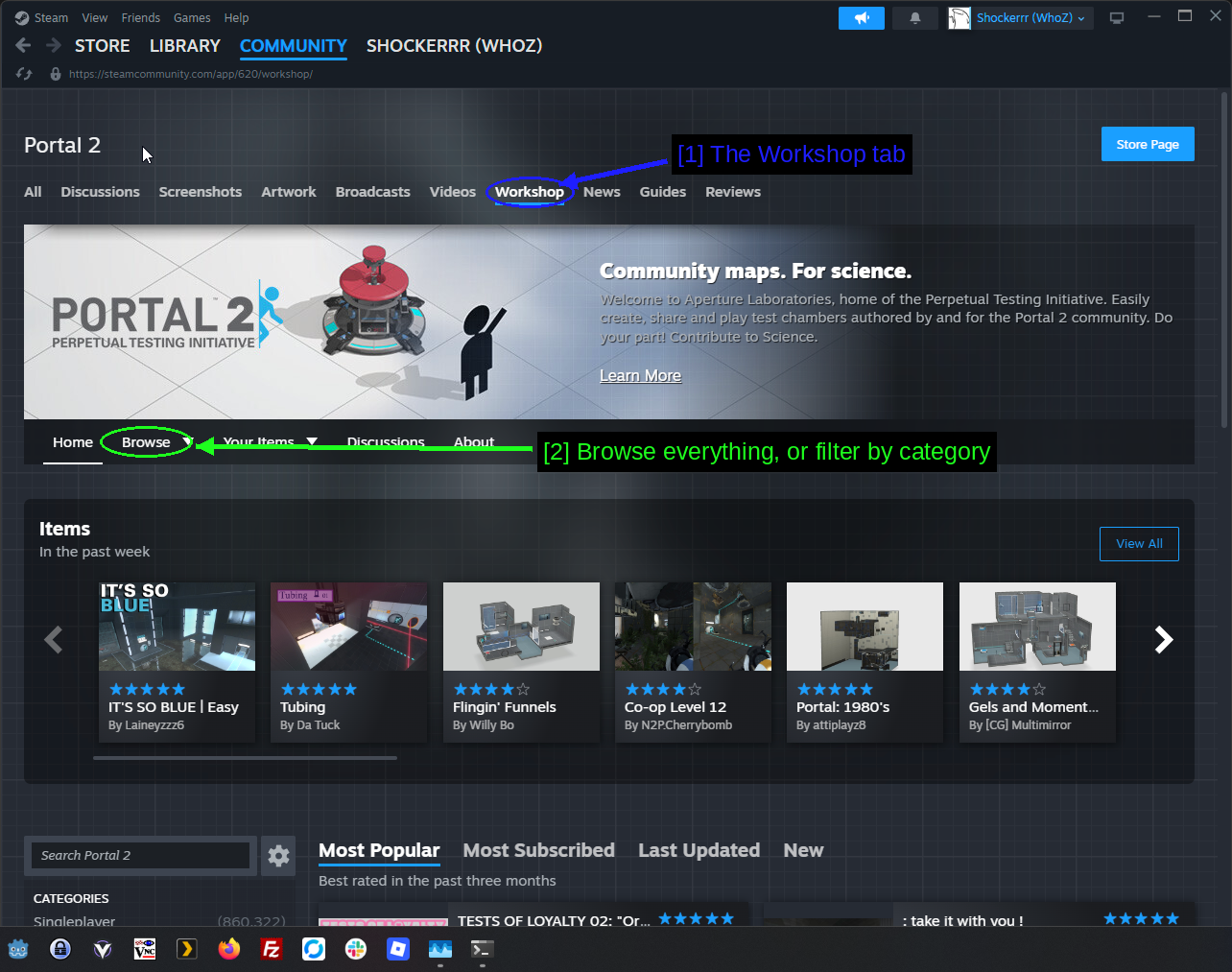Open search options gear next to Search Portal 2
The image size is (1232, 972).
pos(279,856)
